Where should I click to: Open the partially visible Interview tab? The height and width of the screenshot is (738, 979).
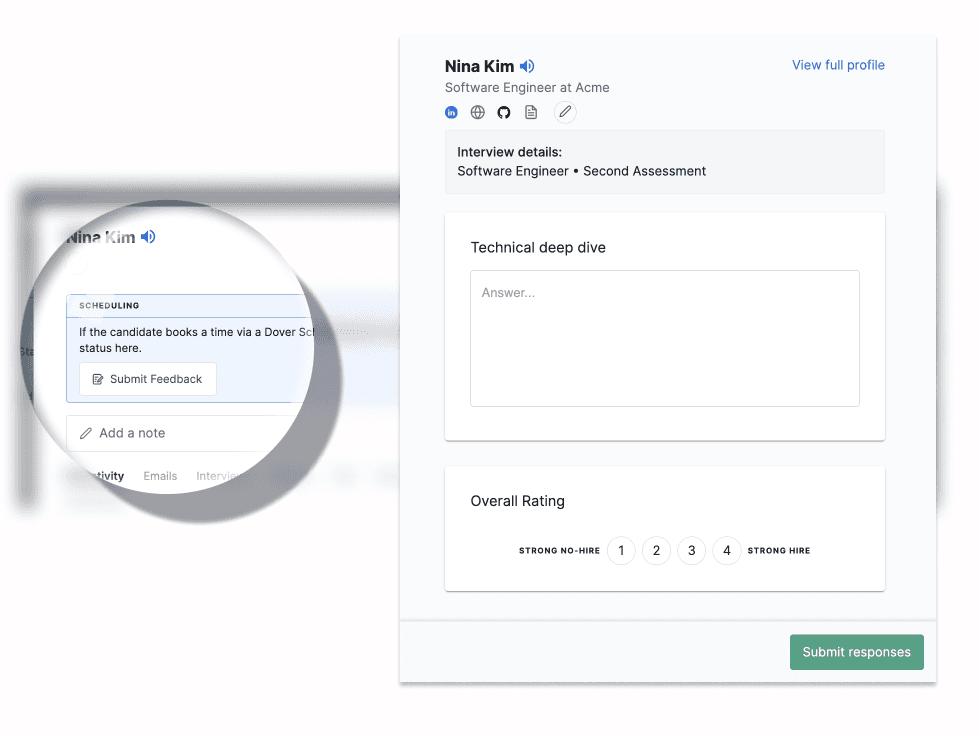(x=217, y=476)
